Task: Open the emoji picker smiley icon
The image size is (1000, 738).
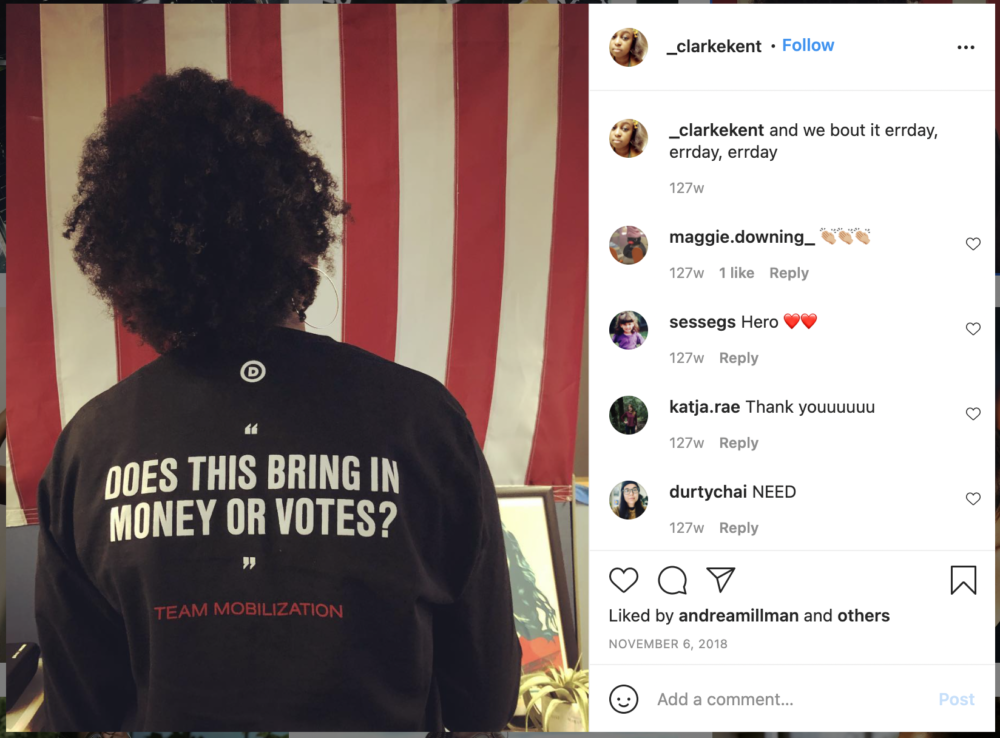Action: pos(623,699)
